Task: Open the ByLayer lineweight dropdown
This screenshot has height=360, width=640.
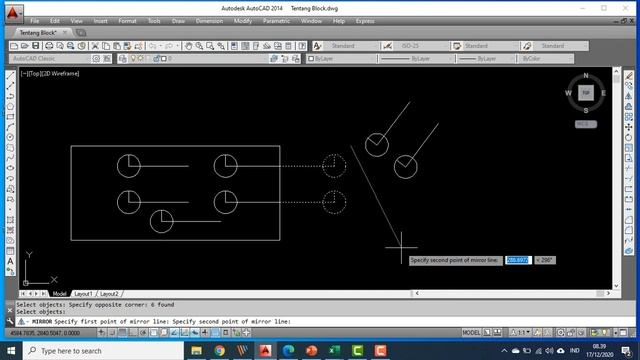Action: pyautogui.click(x=486, y=59)
